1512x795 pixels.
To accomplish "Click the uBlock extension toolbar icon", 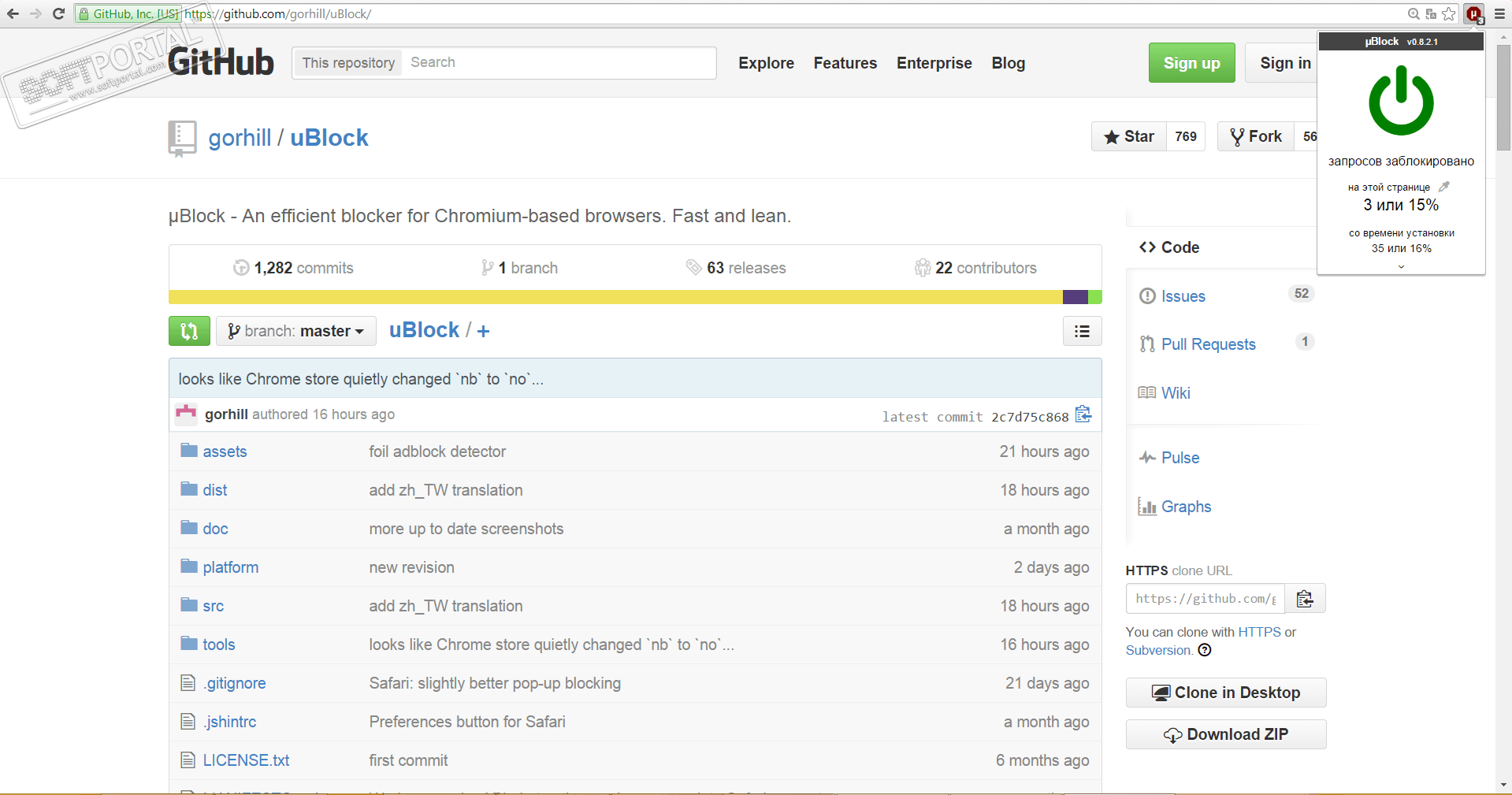I will (x=1474, y=14).
